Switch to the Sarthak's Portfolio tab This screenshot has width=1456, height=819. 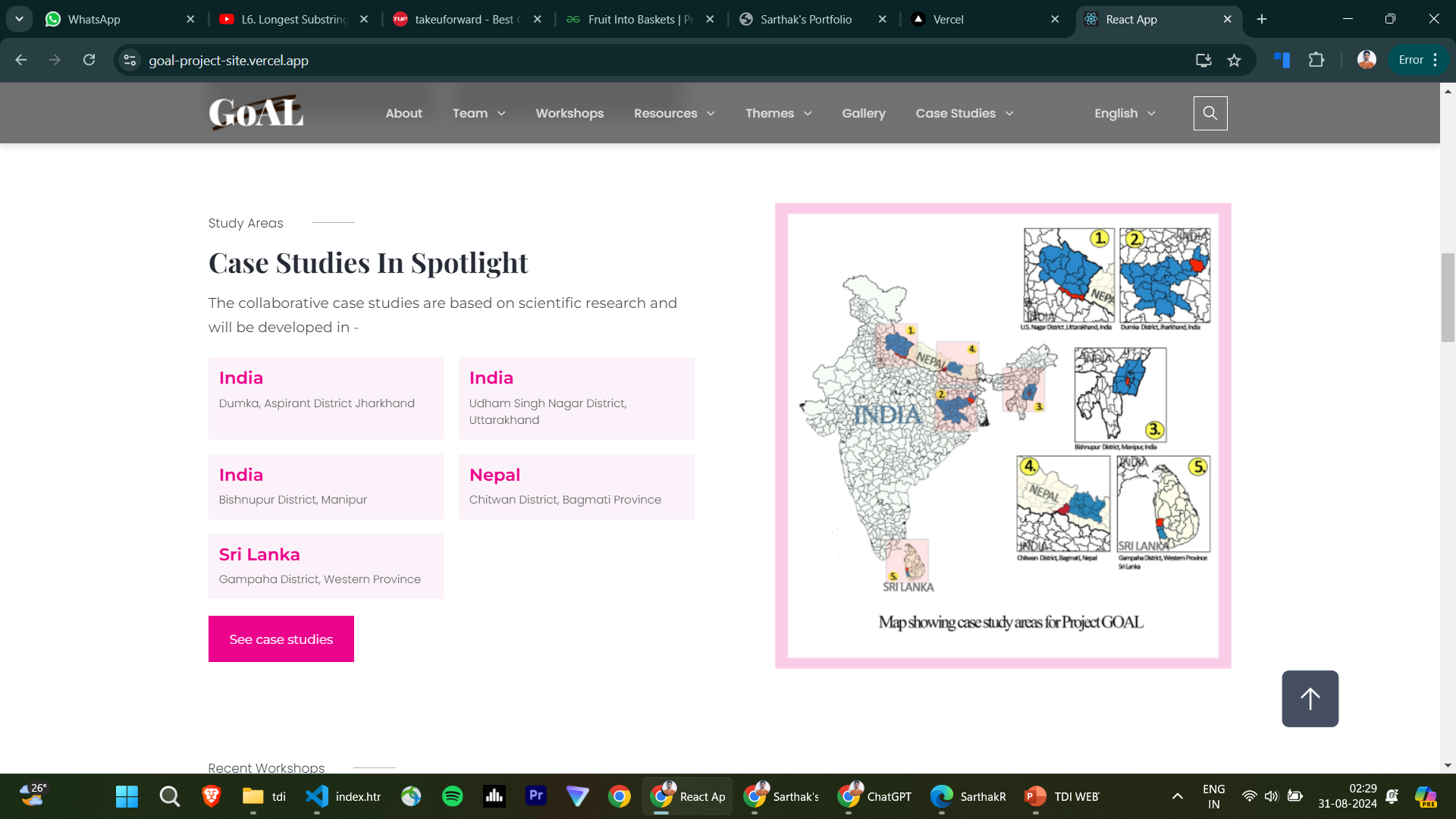coord(805,19)
